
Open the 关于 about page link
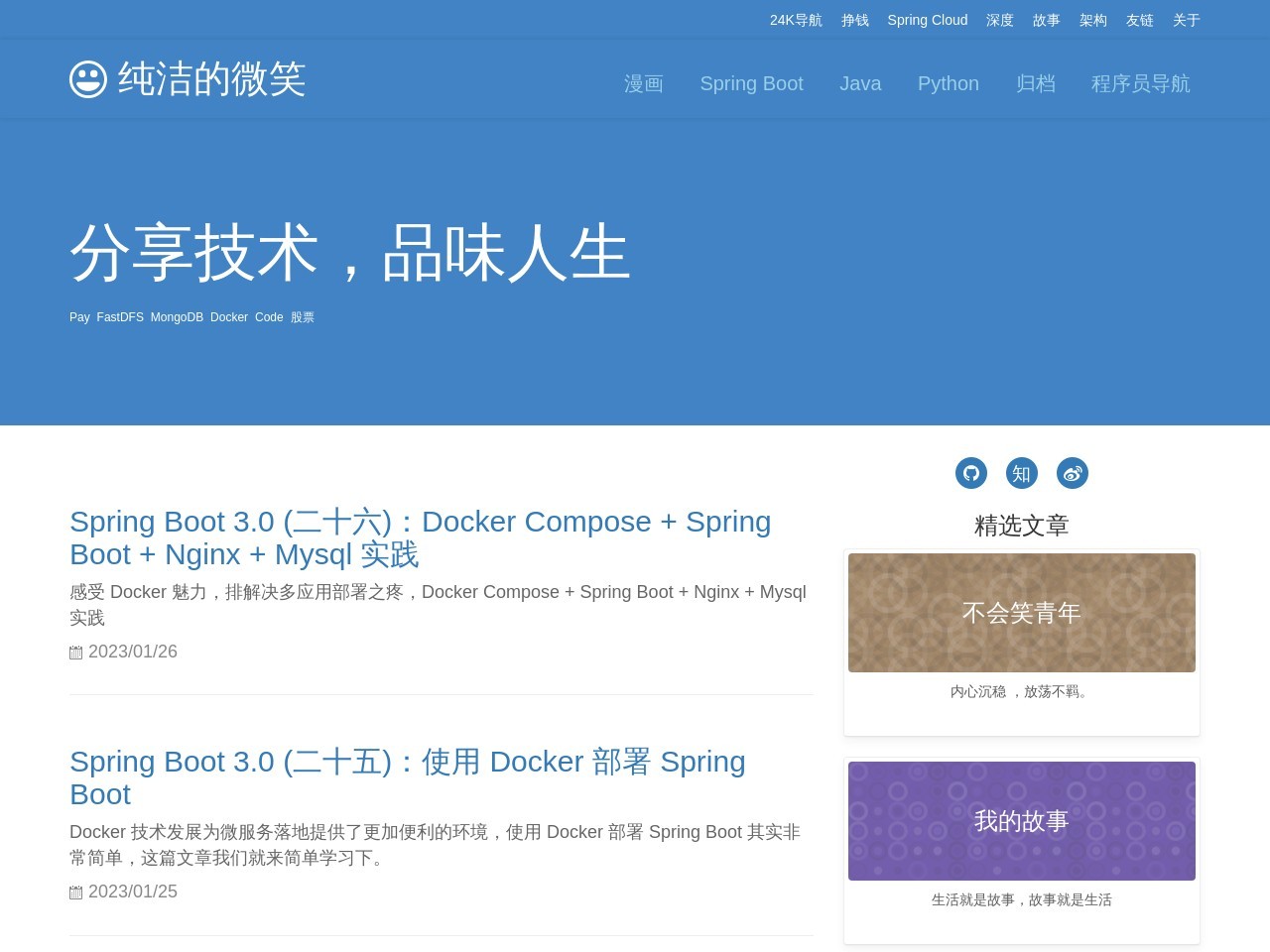pos(1185,20)
